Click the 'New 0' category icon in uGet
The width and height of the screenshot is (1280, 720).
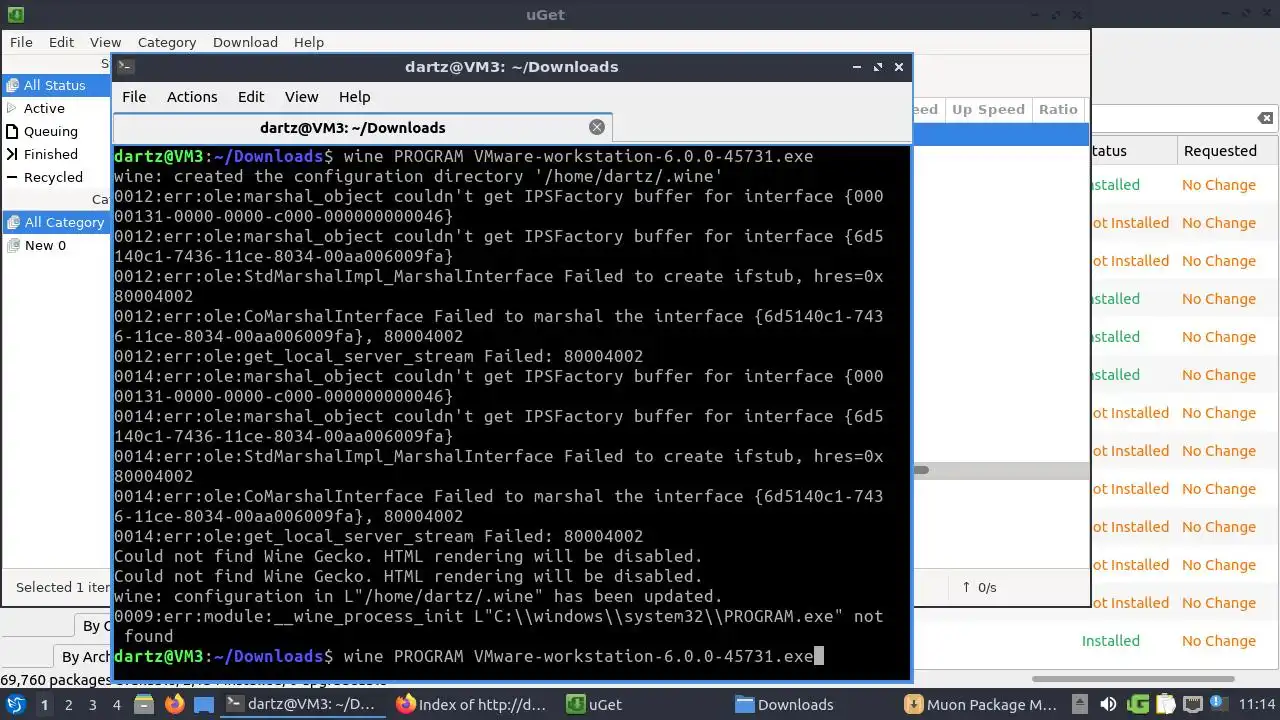point(13,245)
